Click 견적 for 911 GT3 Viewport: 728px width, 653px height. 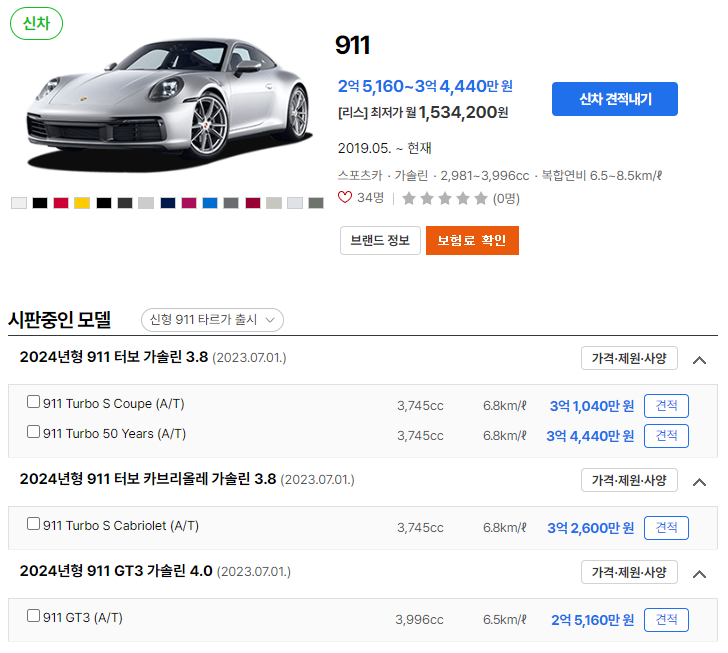666,620
